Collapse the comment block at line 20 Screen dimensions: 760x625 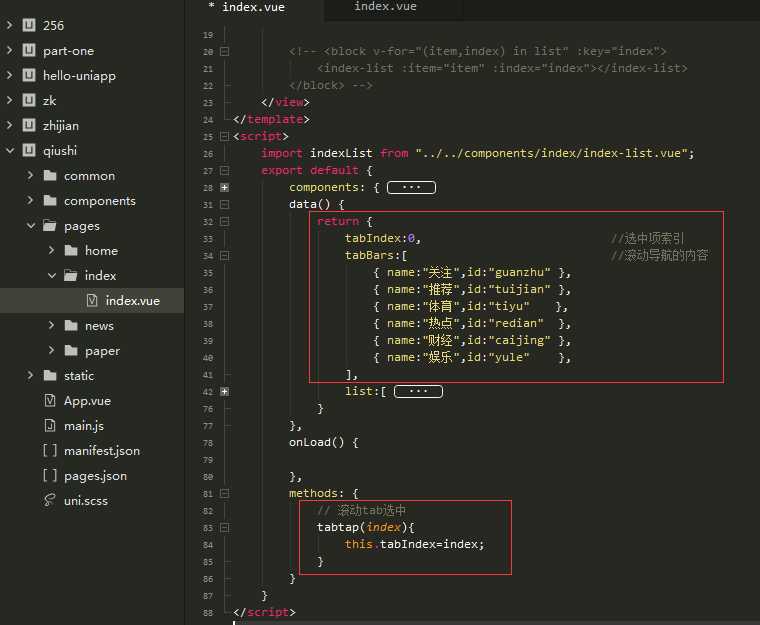[x=224, y=51]
